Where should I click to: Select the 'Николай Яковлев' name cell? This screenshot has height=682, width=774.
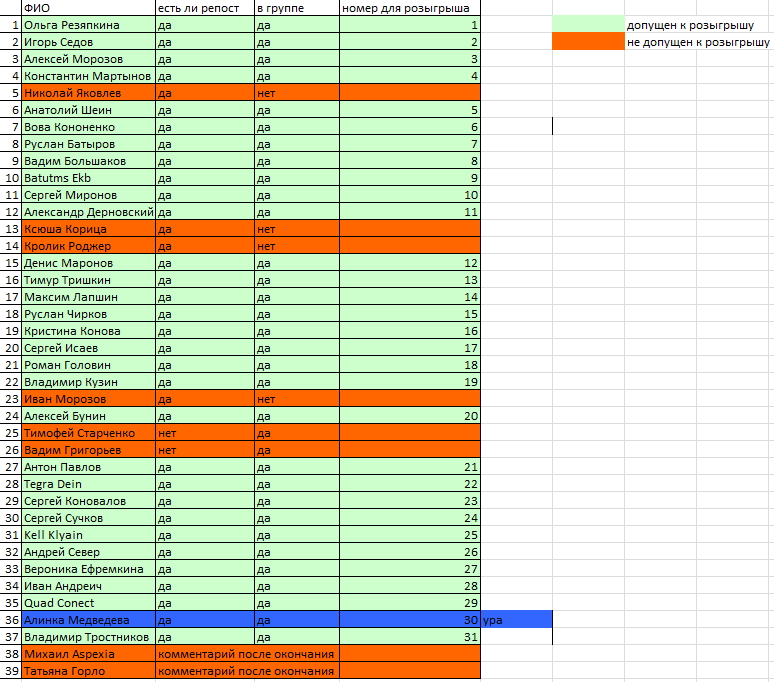tap(88, 93)
